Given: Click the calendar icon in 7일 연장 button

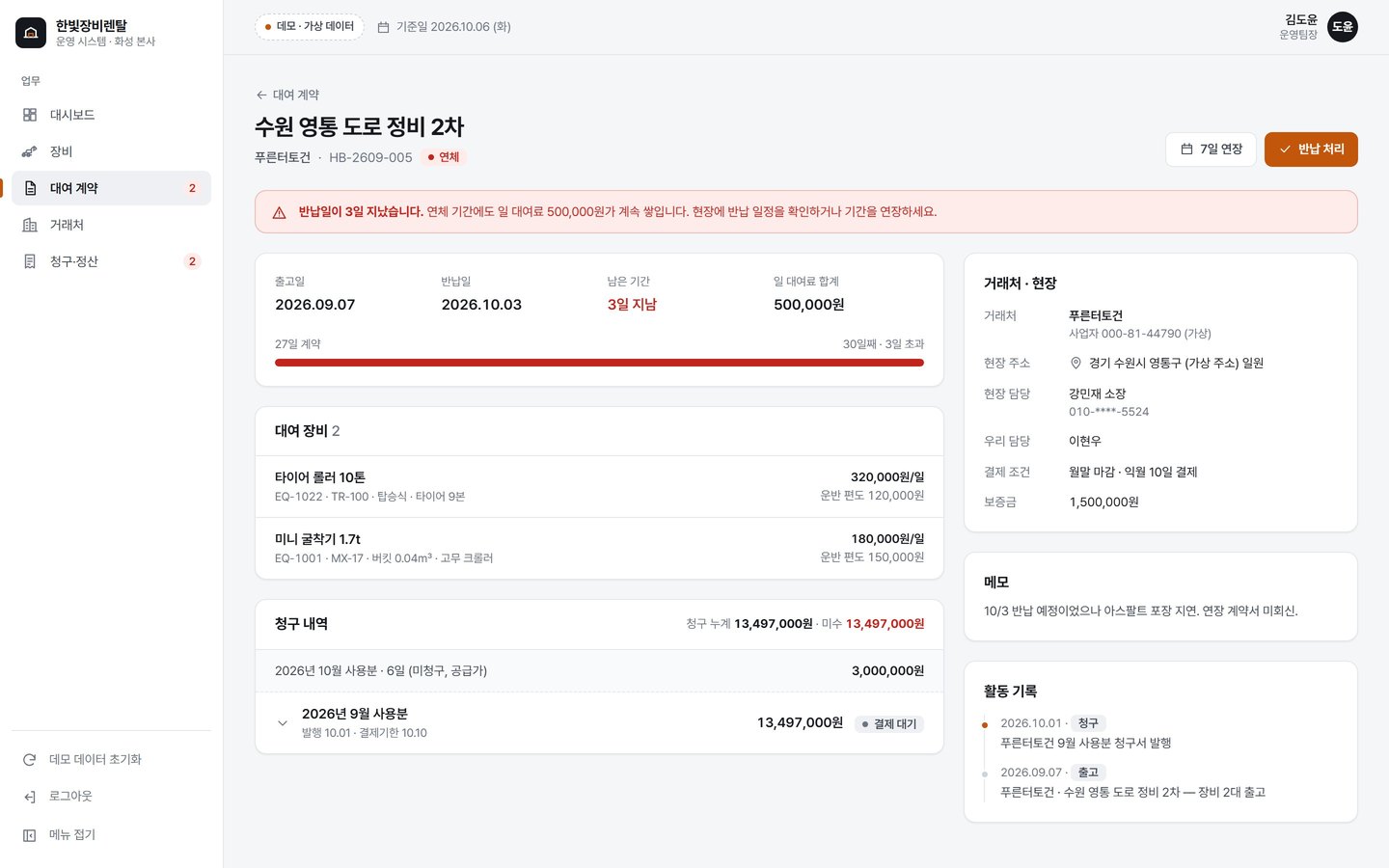Looking at the screenshot, I should click(x=1186, y=149).
